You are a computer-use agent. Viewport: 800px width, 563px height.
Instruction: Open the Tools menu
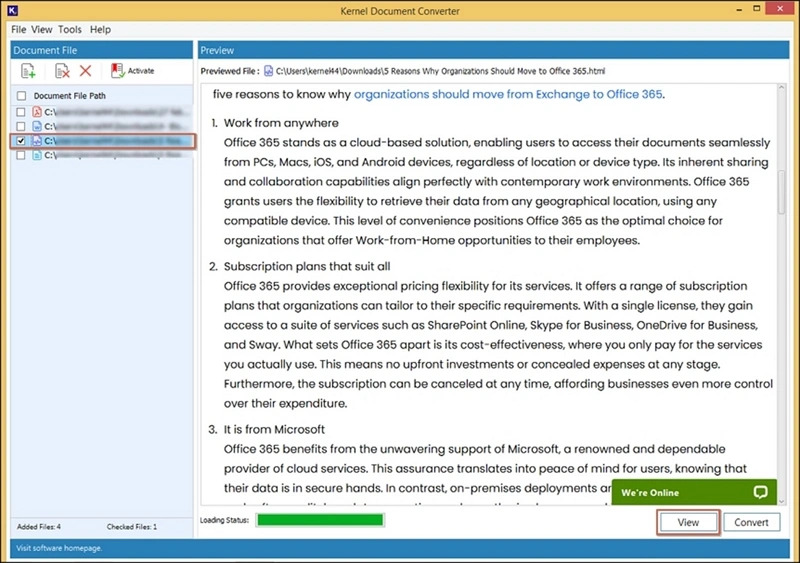(x=70, y=30)
